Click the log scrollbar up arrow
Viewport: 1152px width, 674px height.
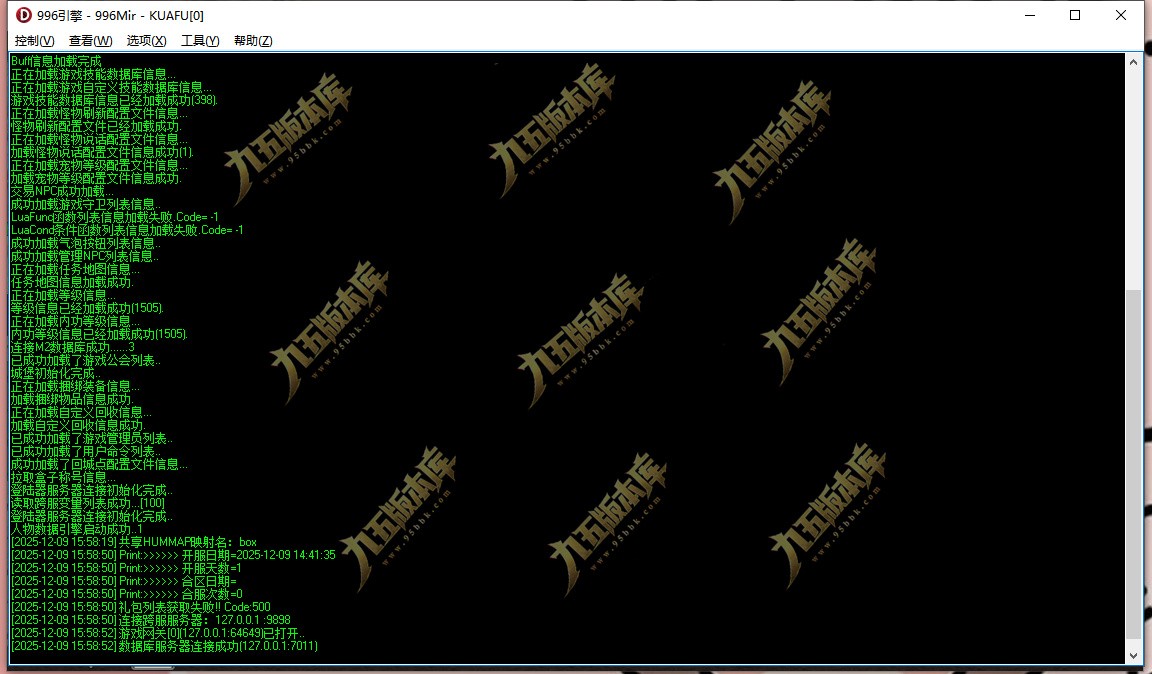click(x=1134, y=62)
